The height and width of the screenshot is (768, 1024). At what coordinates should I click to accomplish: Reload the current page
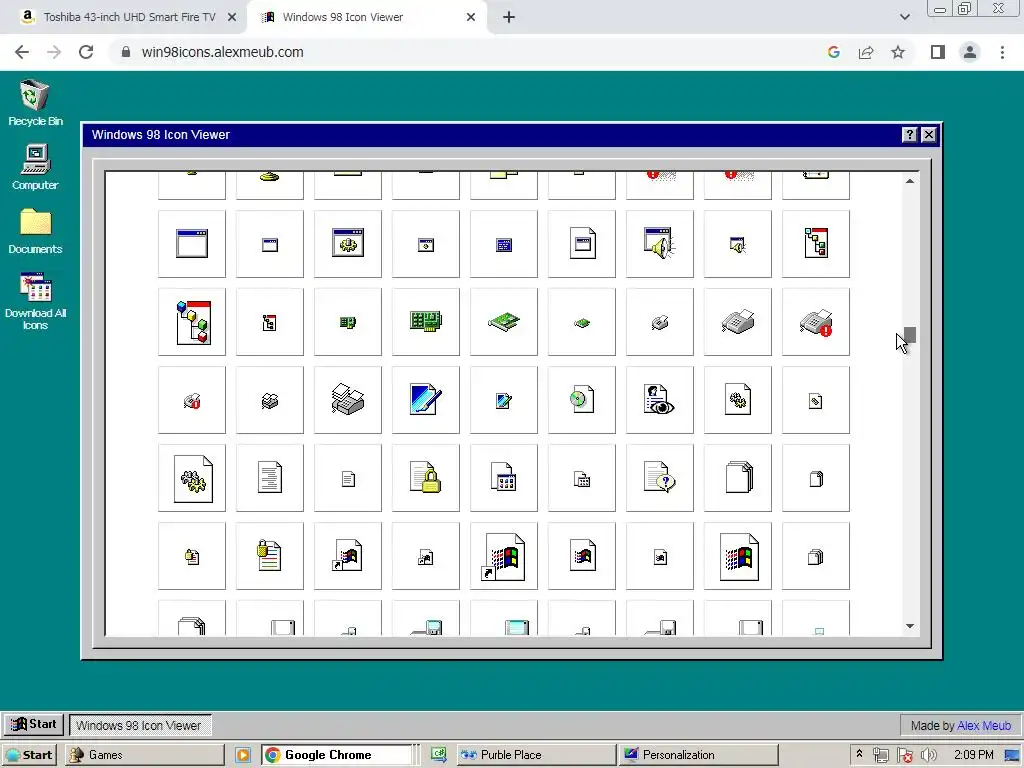pos(86,52)
